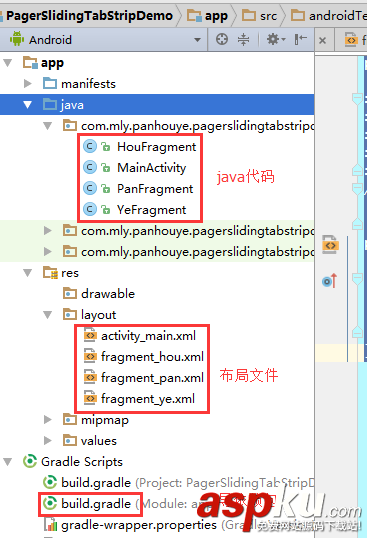The height and width of the screenshot is (538, 367).
Task: Select fragment_hou.xml layout file
Action: pos(152,357)
